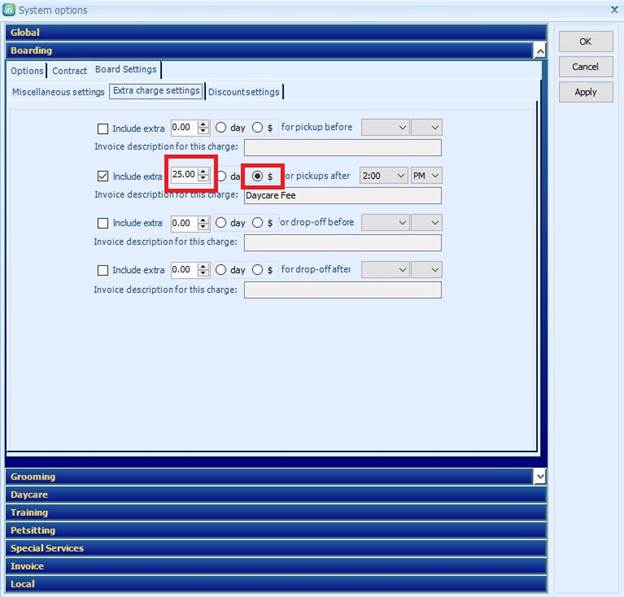Image resolution: width=624 pixels, height=597 pixels.
Task: Select $ option for pickup before charge
Action: (257, 127)
